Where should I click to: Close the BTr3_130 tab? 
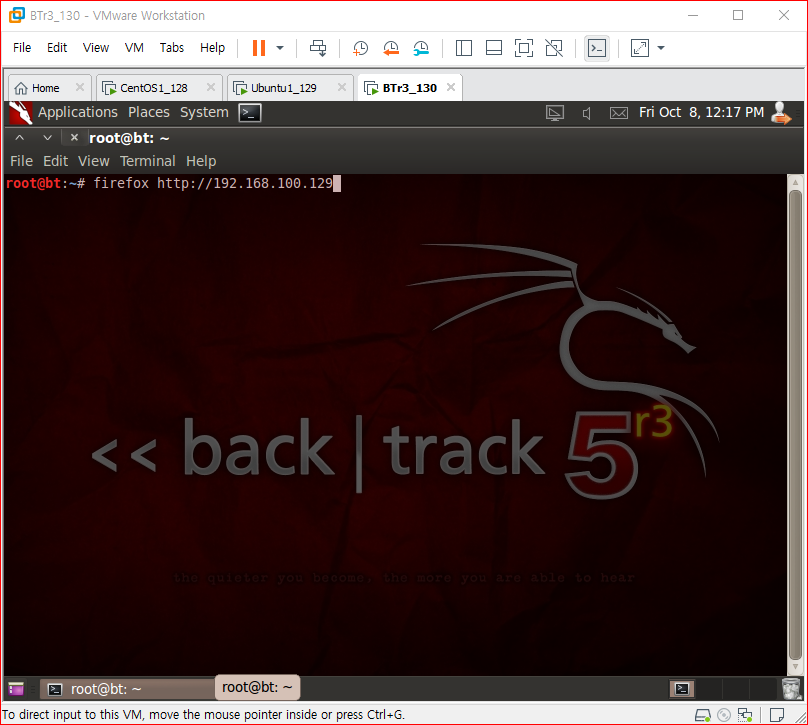point(451,88)
